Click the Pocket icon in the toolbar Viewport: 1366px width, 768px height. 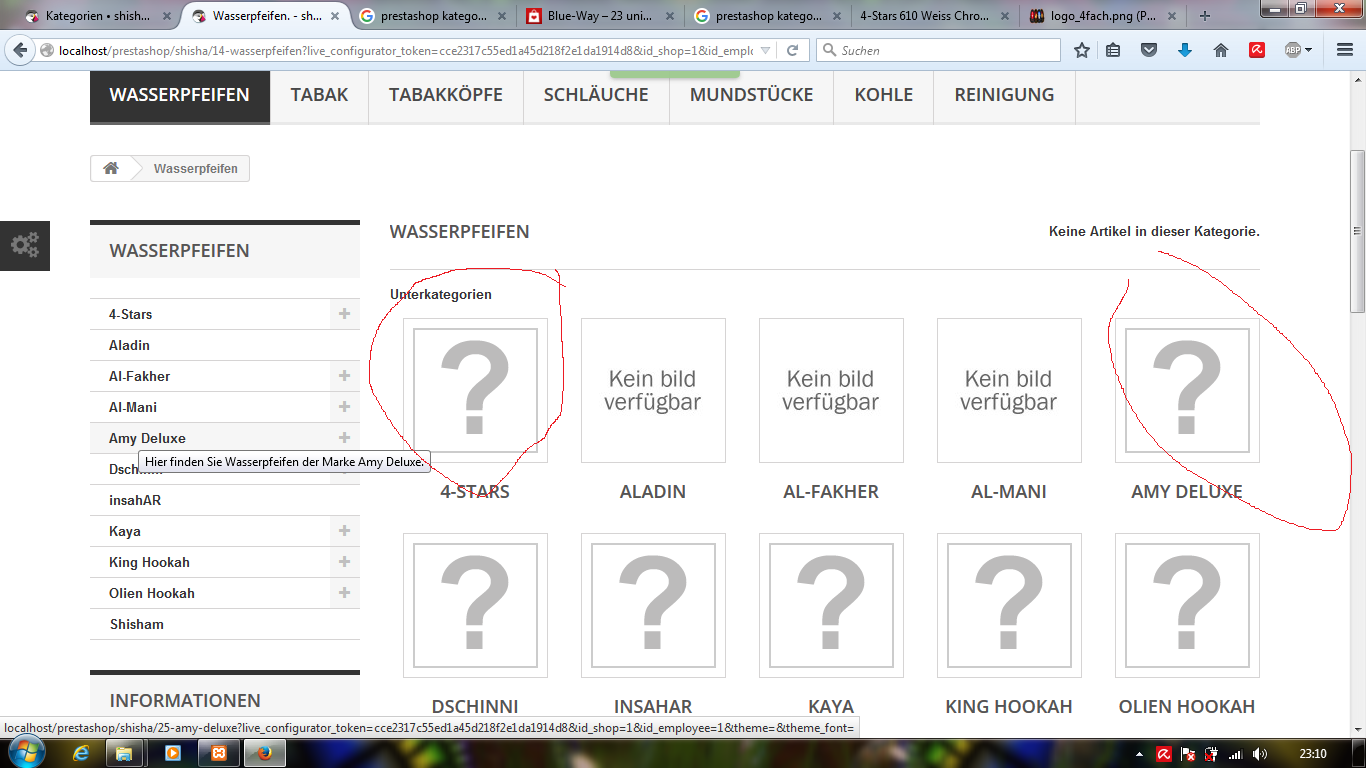pyautogui.click(x=1149, y=50)
